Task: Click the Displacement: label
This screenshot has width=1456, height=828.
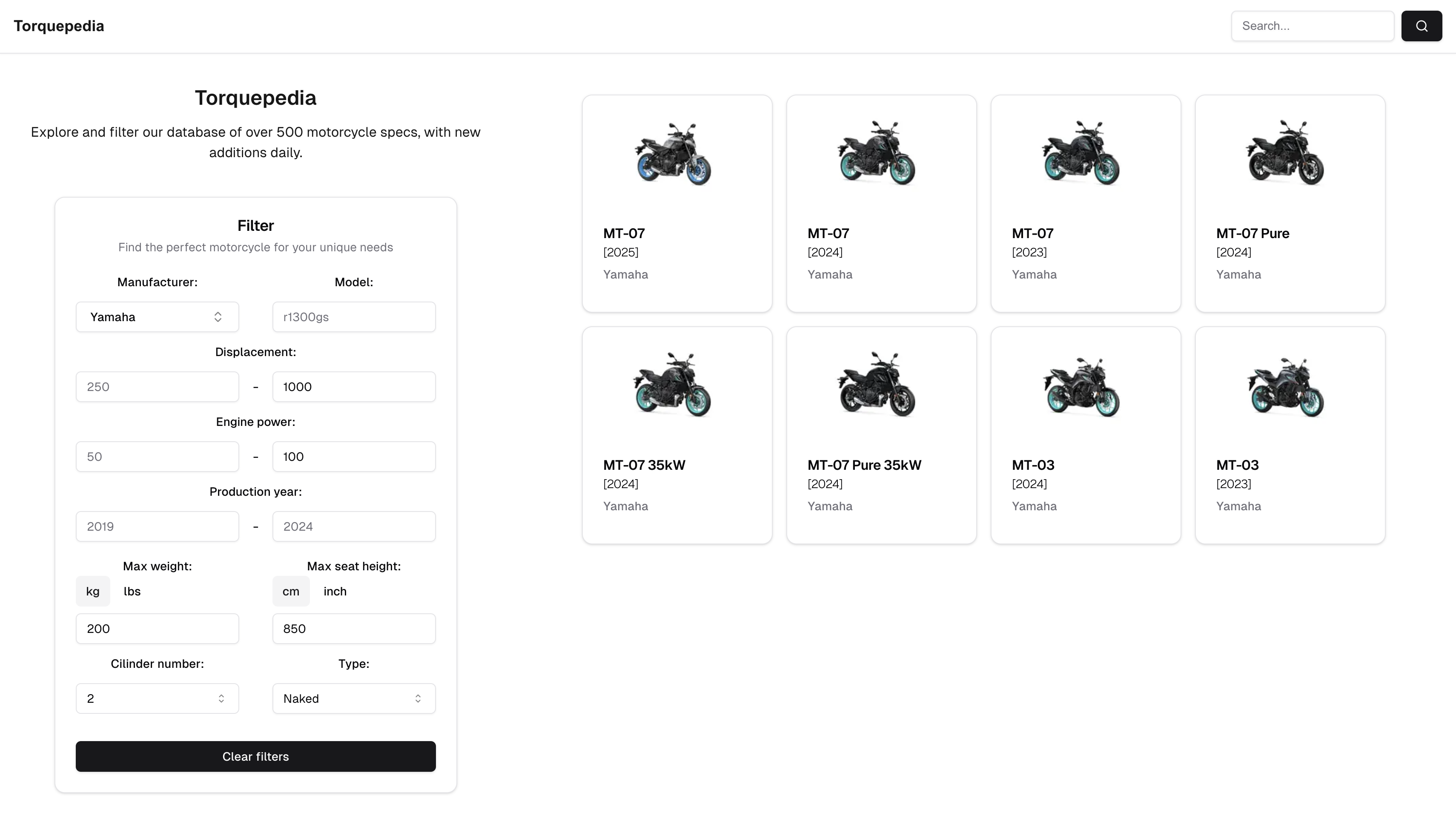Action: click(x=256, y=352)
